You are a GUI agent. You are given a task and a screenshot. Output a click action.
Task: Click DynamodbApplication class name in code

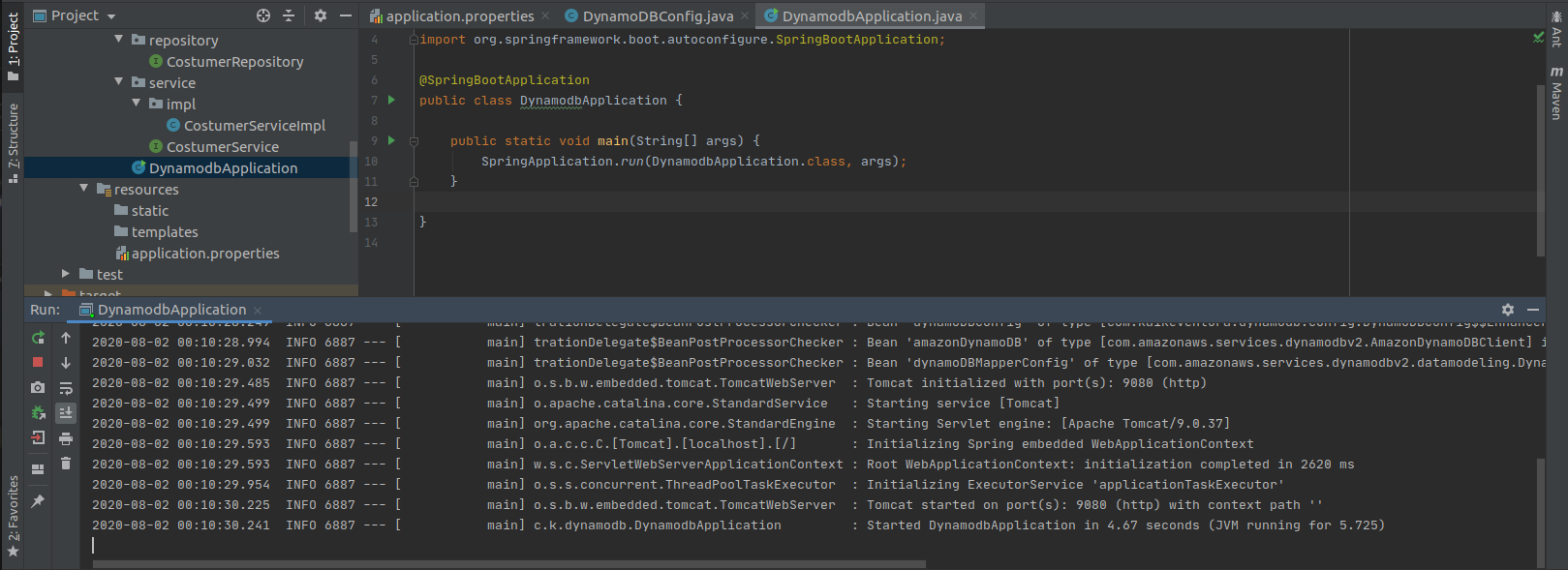click(x=594, y=100)
